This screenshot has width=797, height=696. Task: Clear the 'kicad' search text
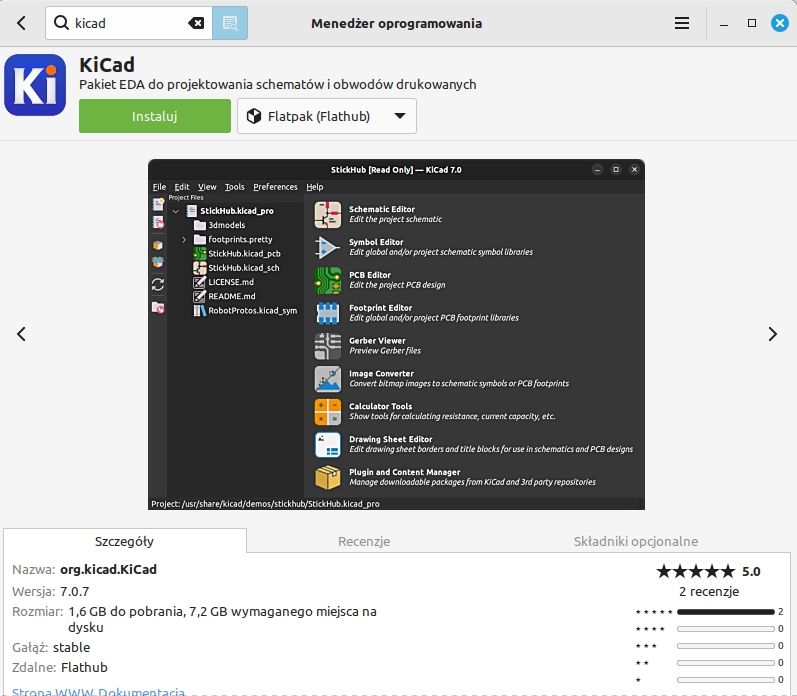point(196,23)
